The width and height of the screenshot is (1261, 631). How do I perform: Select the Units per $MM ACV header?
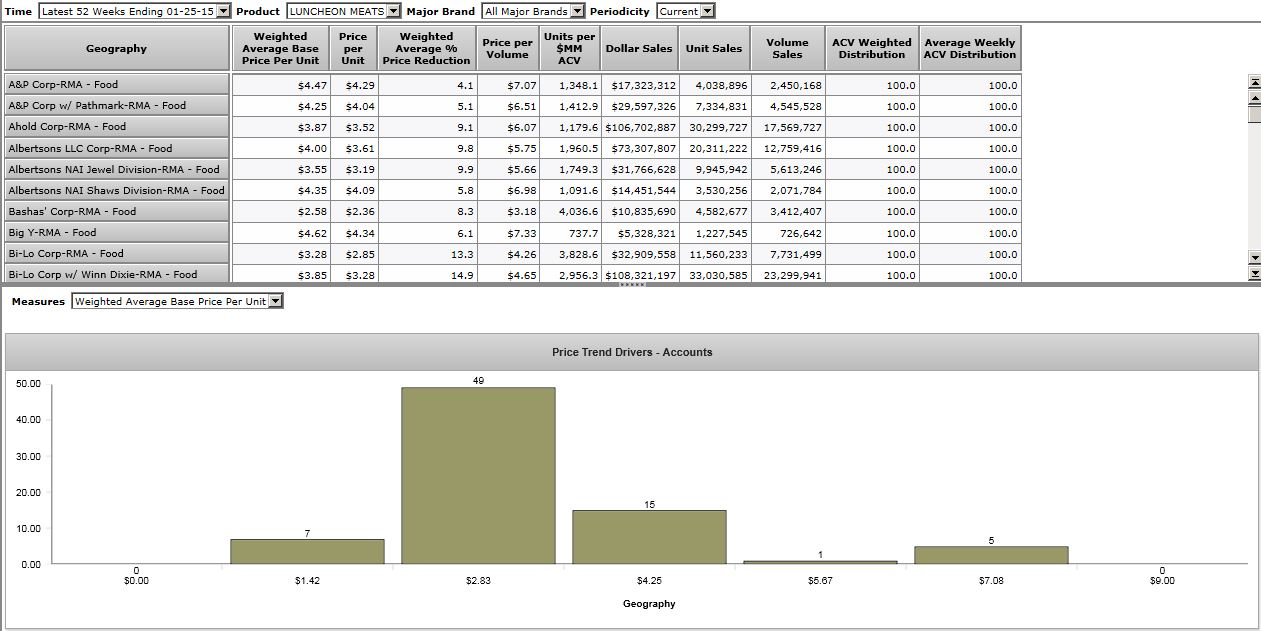click(x=569, y=49)
